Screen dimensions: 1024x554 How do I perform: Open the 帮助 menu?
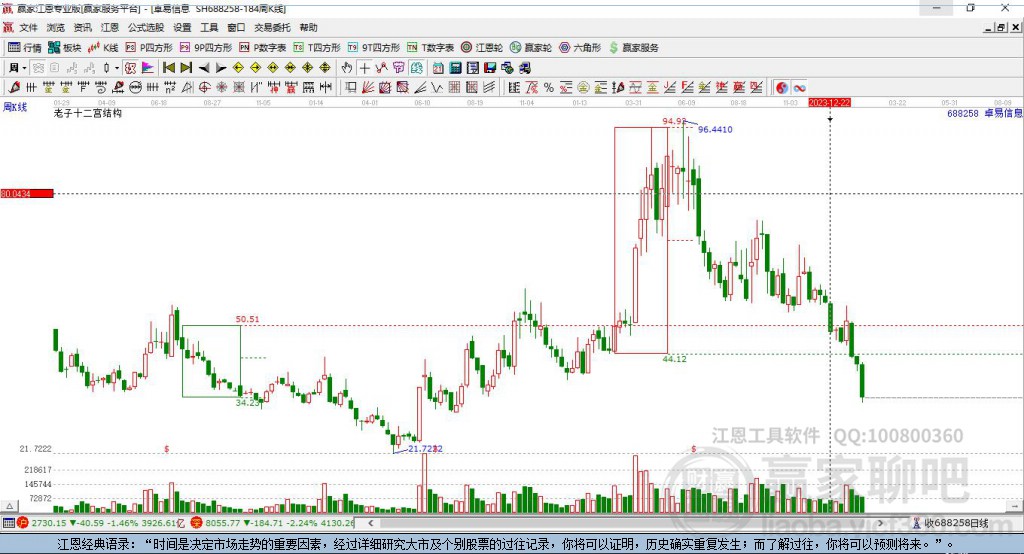click(308, 27)
